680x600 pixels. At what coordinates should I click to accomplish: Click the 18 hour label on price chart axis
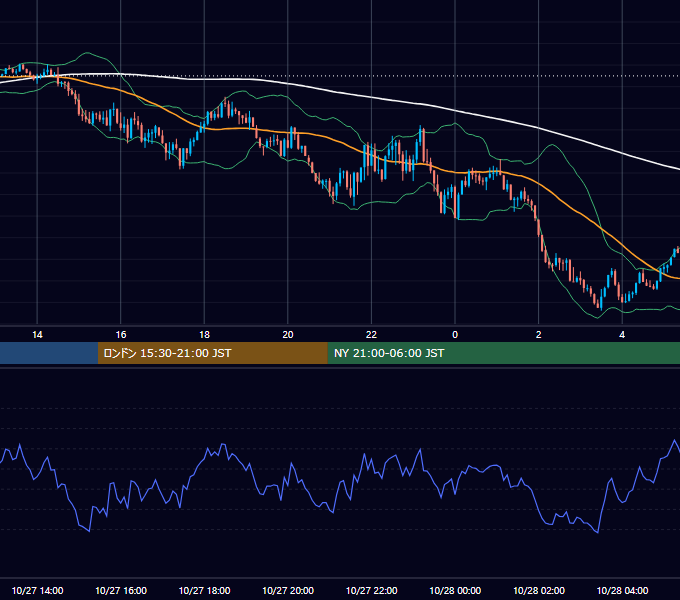pos(204,335)
